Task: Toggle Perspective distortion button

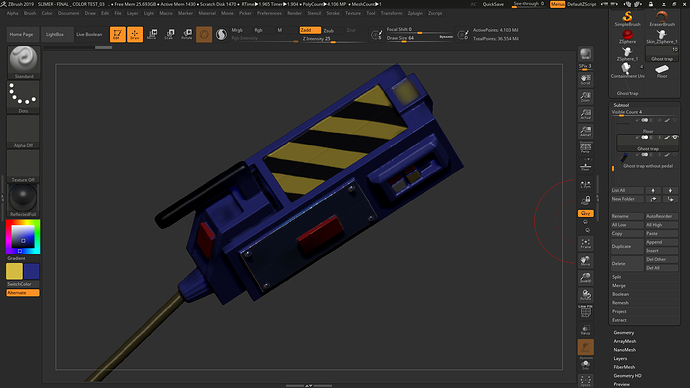Action: coord(585,148)
